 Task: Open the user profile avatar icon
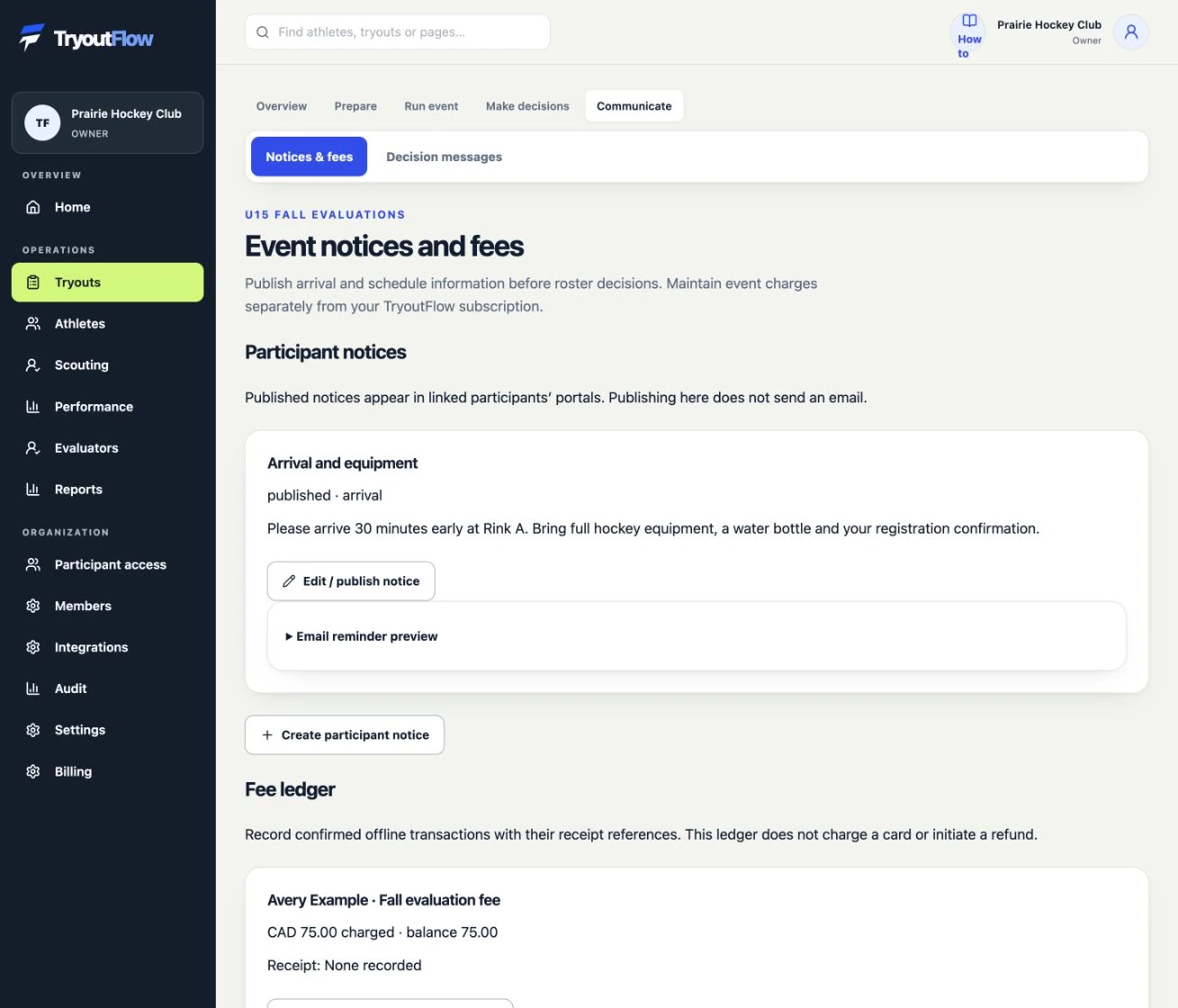tap(1131, 32)
